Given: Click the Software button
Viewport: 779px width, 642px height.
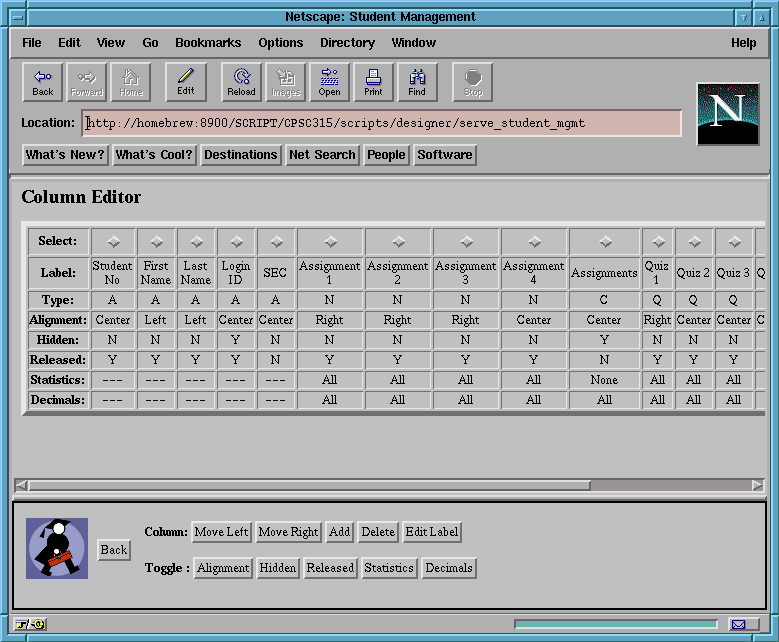Looking at the screenshot, I should (445, 155).
